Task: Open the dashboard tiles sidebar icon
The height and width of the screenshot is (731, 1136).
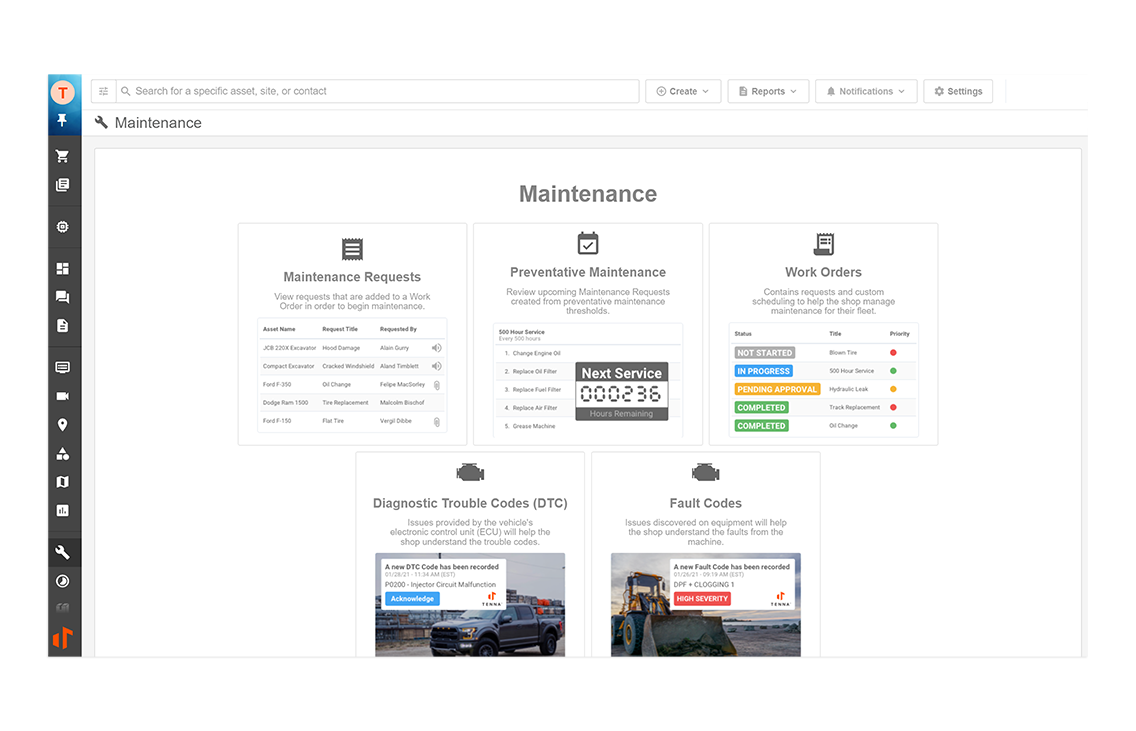Action: pos(62,269)
